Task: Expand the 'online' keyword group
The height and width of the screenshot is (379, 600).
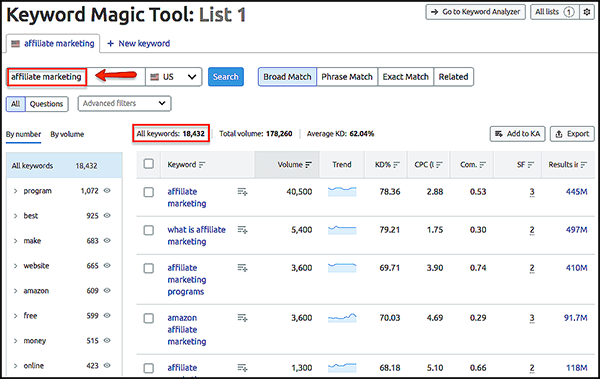Action: pos(16,366)
